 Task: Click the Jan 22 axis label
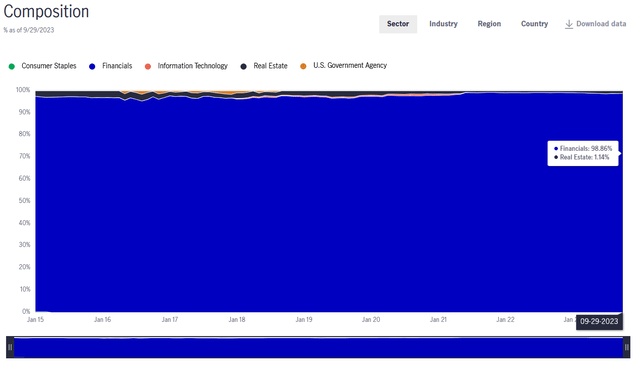point(505,320)
